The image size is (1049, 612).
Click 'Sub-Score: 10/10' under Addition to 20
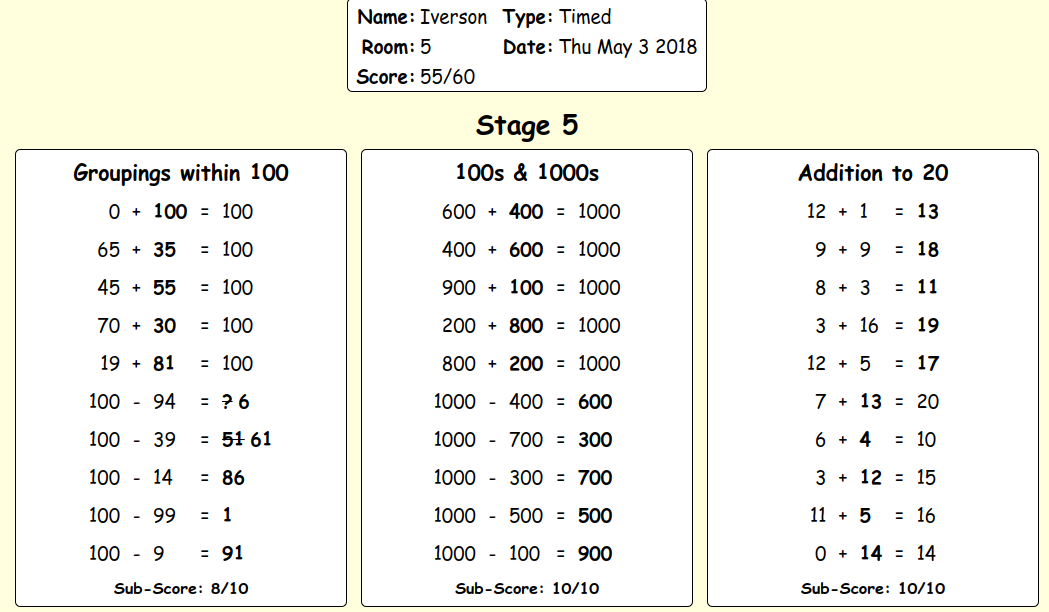click(873, 589)
